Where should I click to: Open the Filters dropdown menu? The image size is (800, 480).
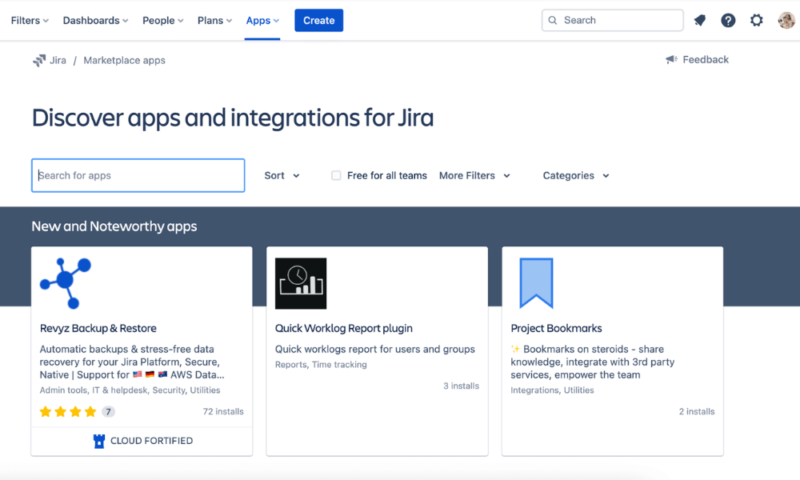click(x=30, y=20)
